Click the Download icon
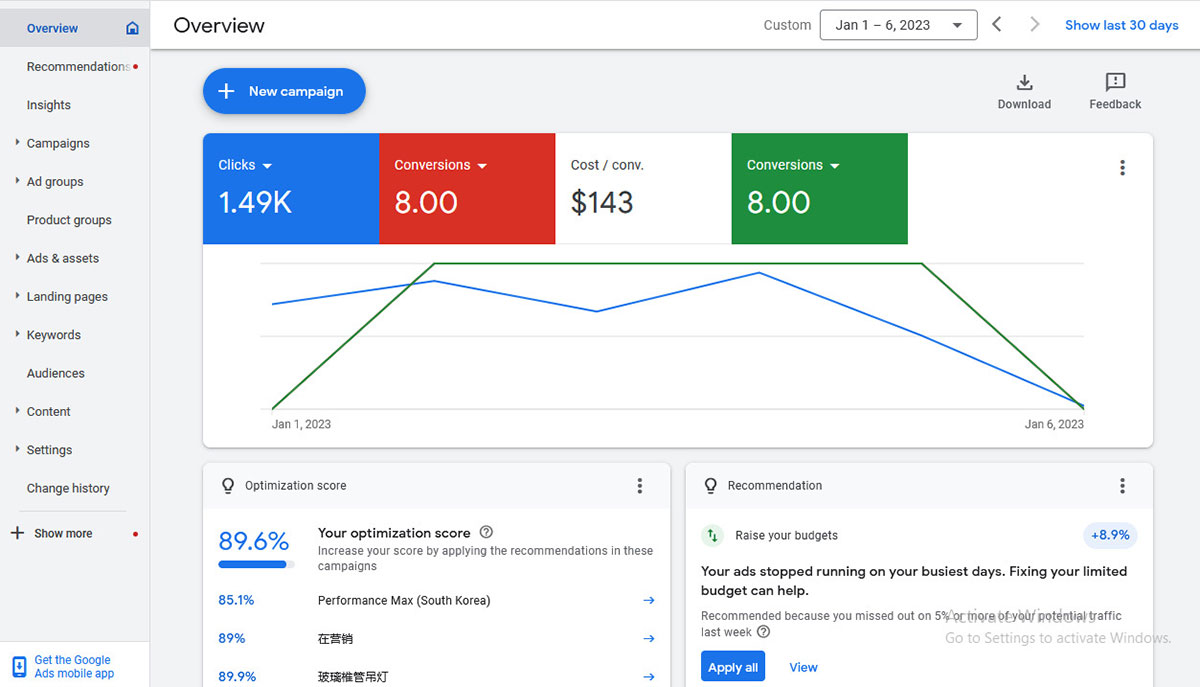The image size is (1200, 687). [1024, 83]
